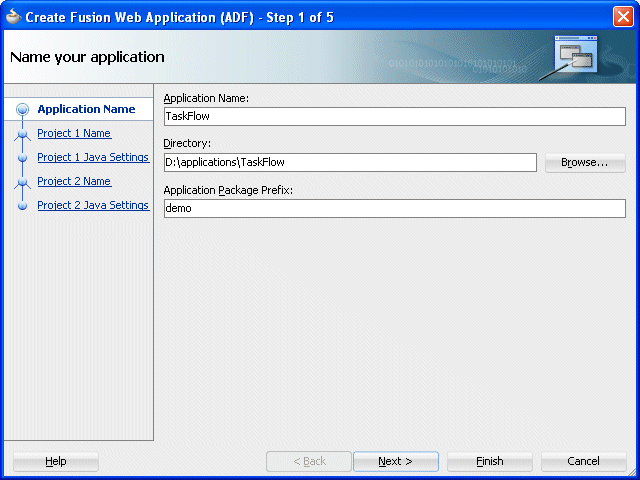Select the Application Name step bullet
This screenshot has width=640, height=480.
[x=22, y=109]
